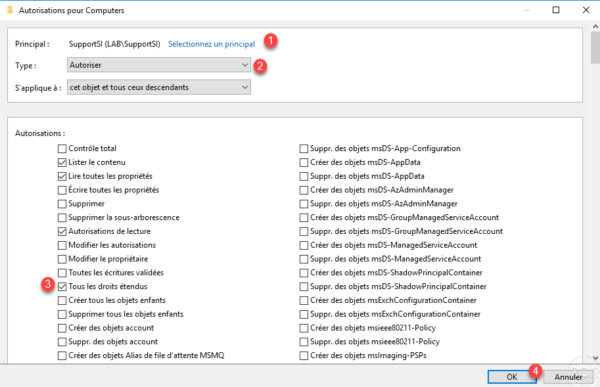Viewport: 600px width, 387px height.
Task: Check Suppr. des objets msDS-AppData
Action: (x=304, y=176)
